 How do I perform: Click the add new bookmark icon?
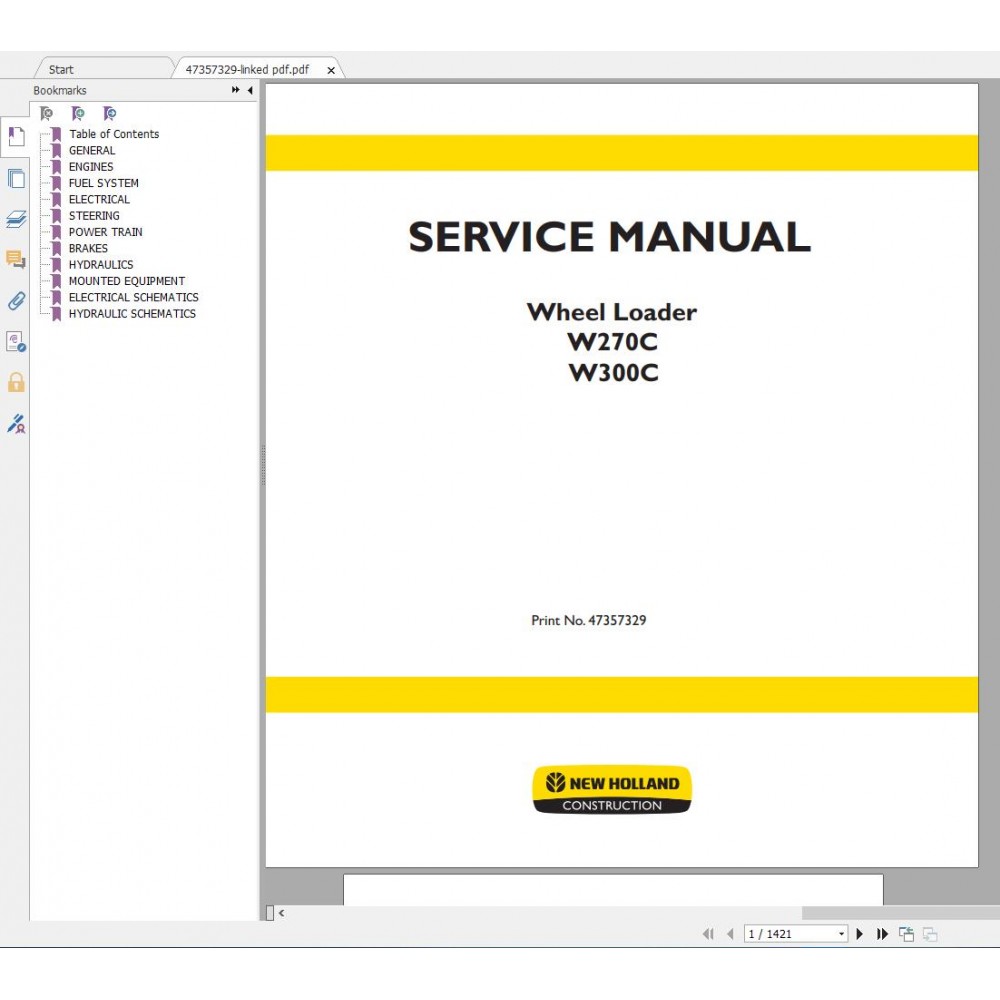point(78,114)
